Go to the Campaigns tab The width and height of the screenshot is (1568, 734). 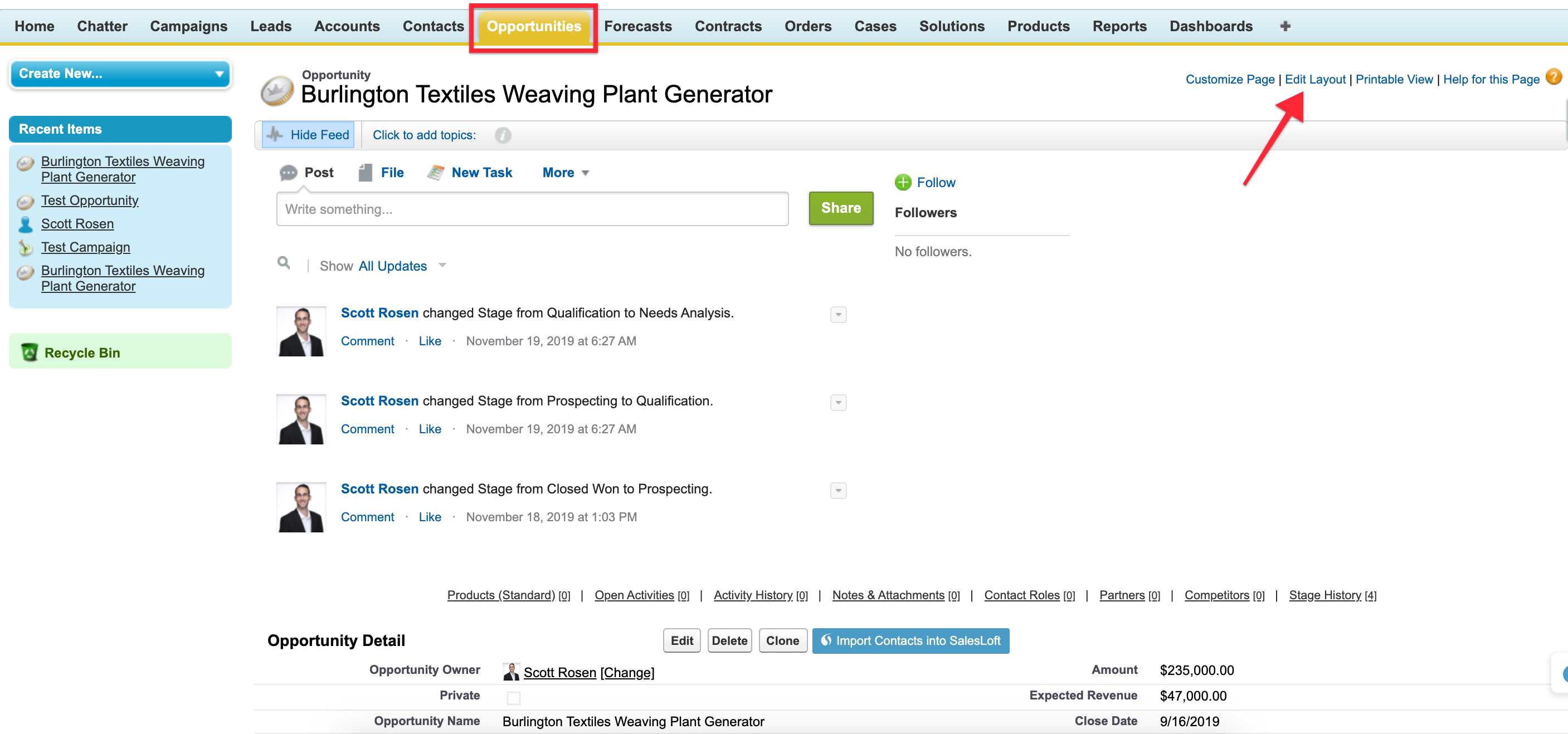(x=189, y=26)
